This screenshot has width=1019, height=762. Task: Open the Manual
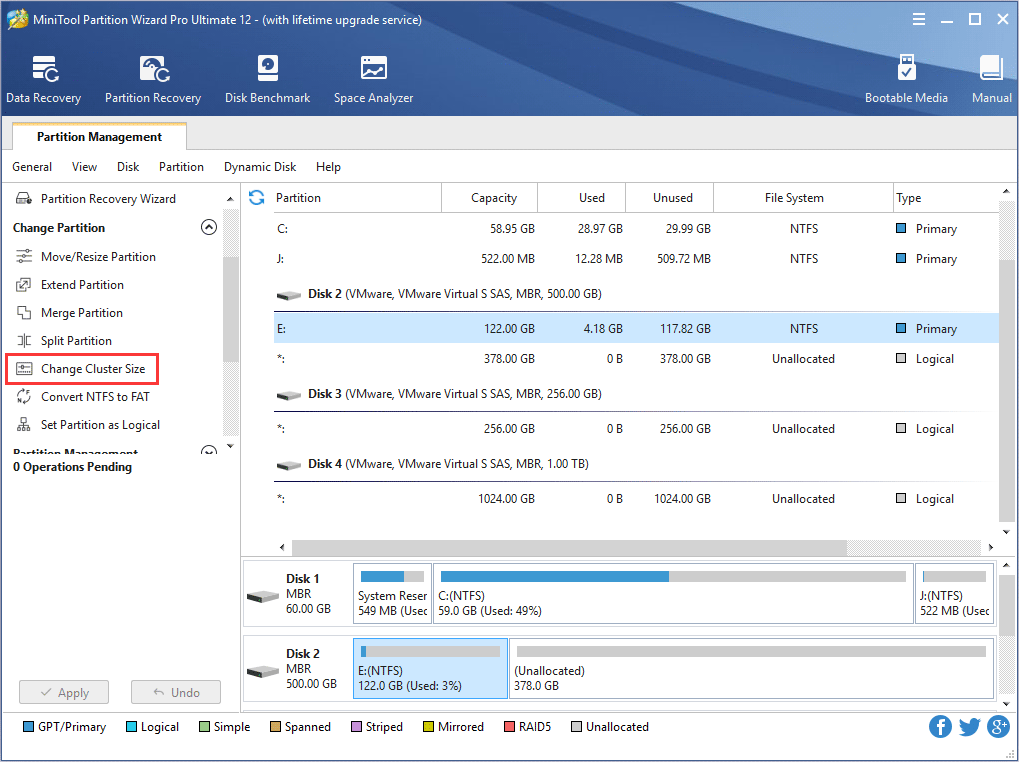point(990,78)
